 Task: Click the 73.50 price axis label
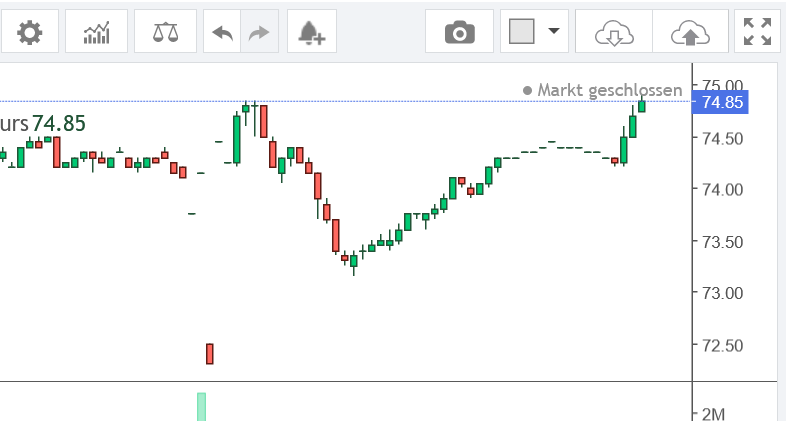click(723, 242)
